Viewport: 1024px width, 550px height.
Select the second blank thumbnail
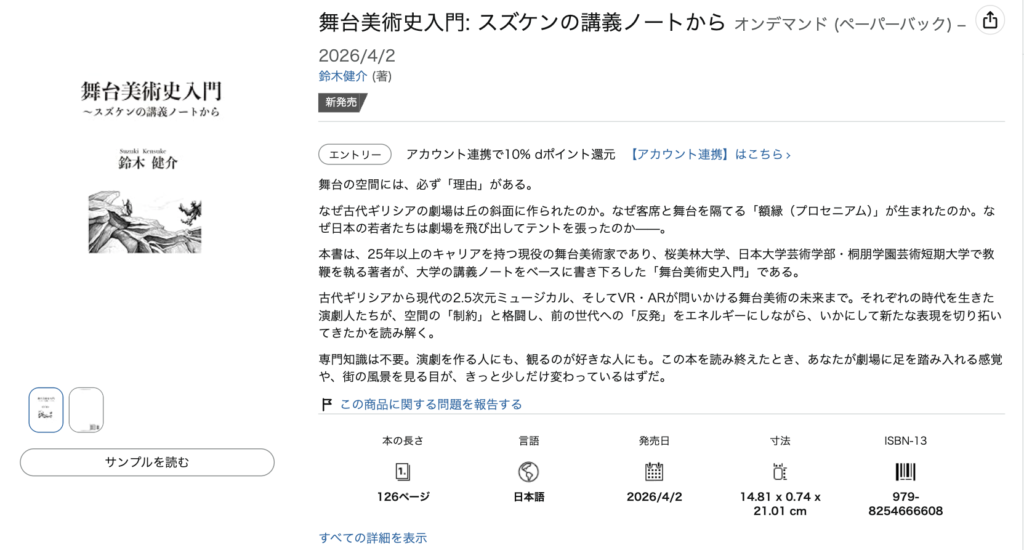pos(86,410)
